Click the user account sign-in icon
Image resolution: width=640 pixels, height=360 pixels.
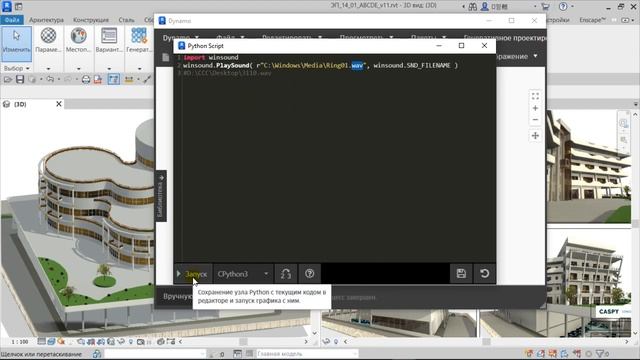(x=484, y=7)
